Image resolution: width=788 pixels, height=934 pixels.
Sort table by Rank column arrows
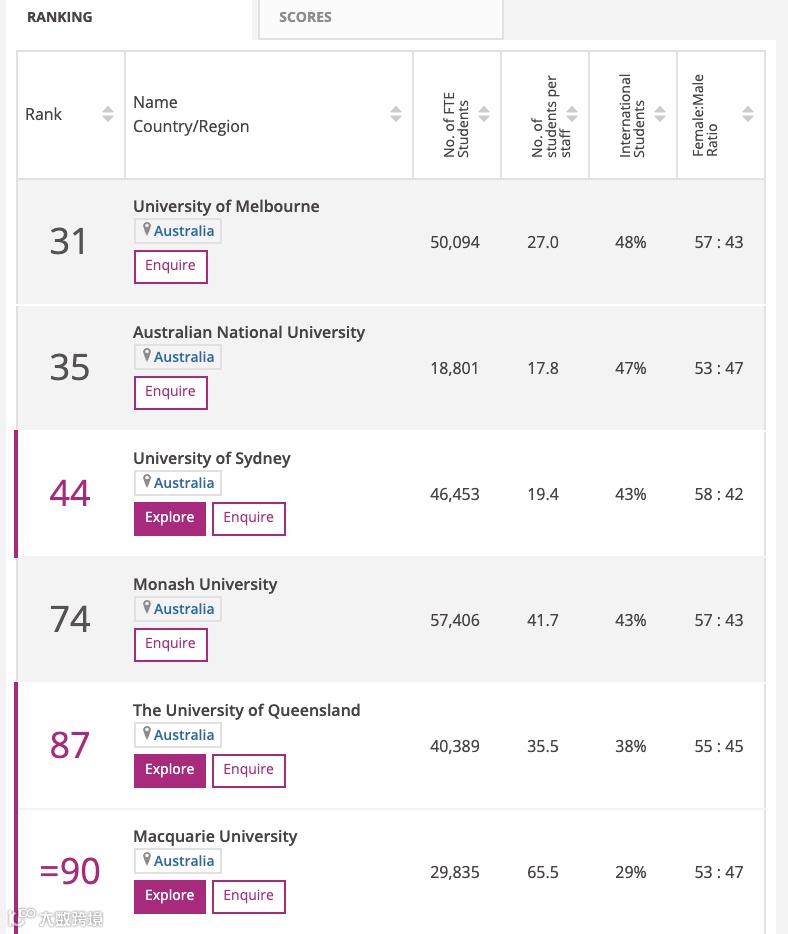coord(108,115)
